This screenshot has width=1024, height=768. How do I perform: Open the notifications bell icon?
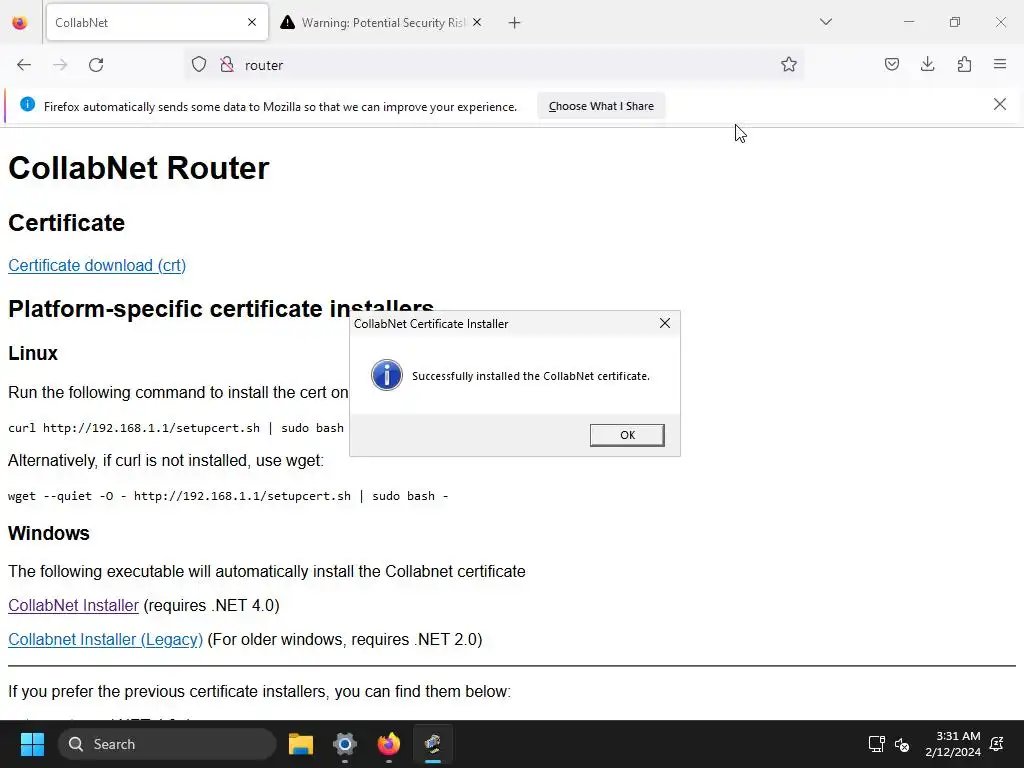997,744
